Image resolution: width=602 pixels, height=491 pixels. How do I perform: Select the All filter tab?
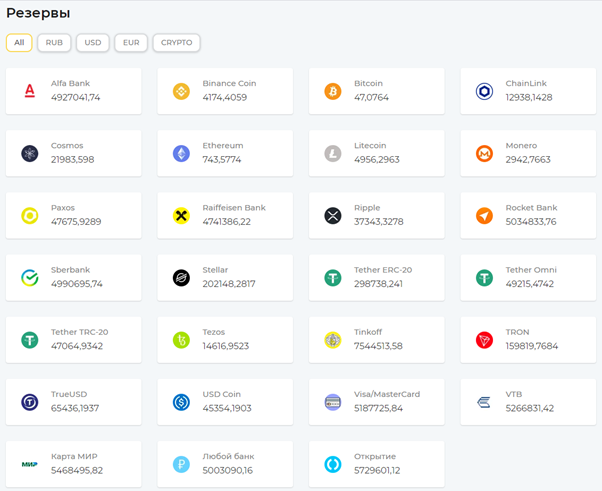click(x=19, y=43)
